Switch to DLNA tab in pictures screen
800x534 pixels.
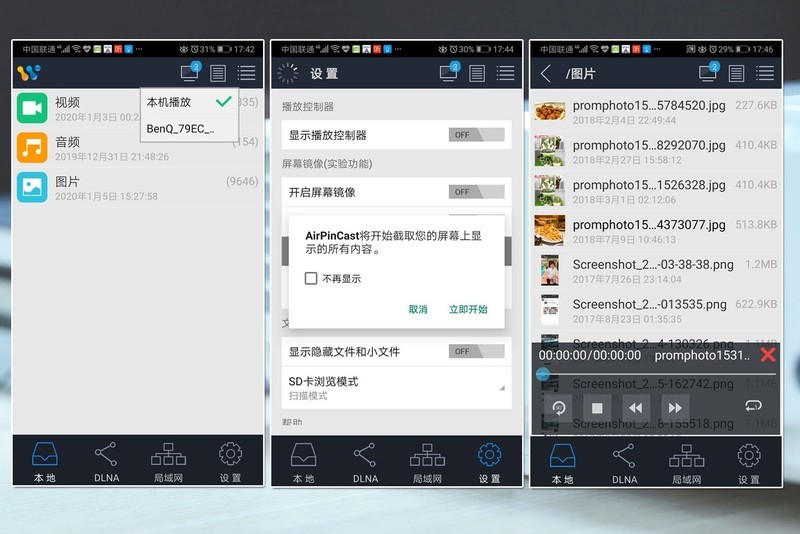(624, 464)
